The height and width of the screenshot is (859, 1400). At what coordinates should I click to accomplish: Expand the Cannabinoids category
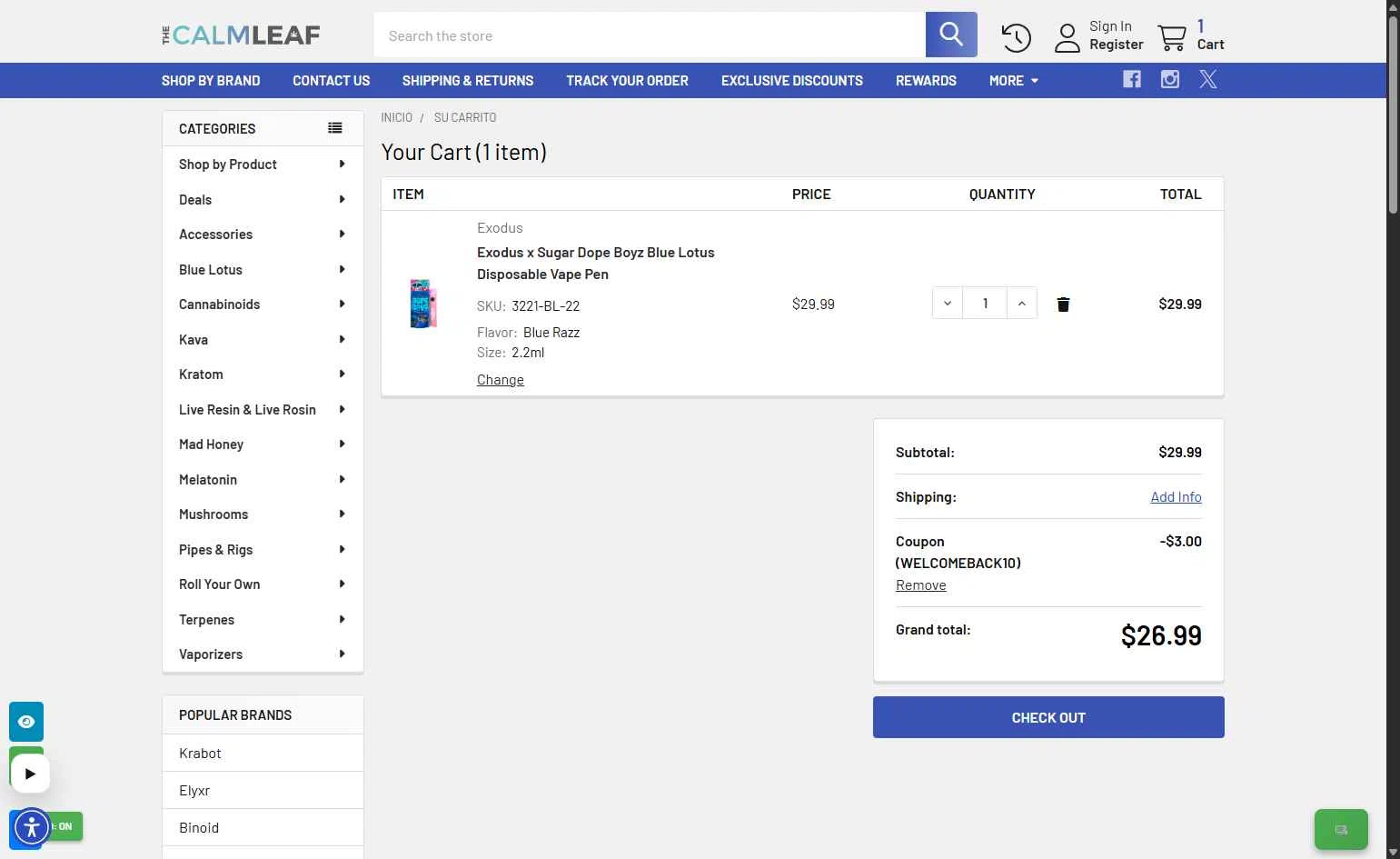coord(263,305)
